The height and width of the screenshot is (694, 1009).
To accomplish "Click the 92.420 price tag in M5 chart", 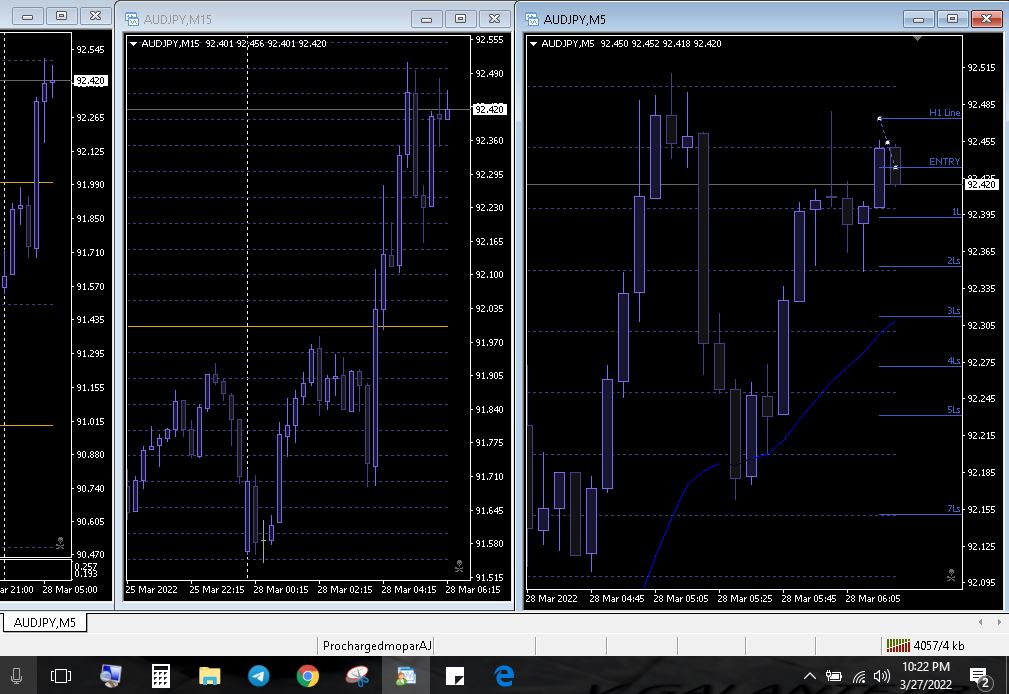I will point(981,185).
